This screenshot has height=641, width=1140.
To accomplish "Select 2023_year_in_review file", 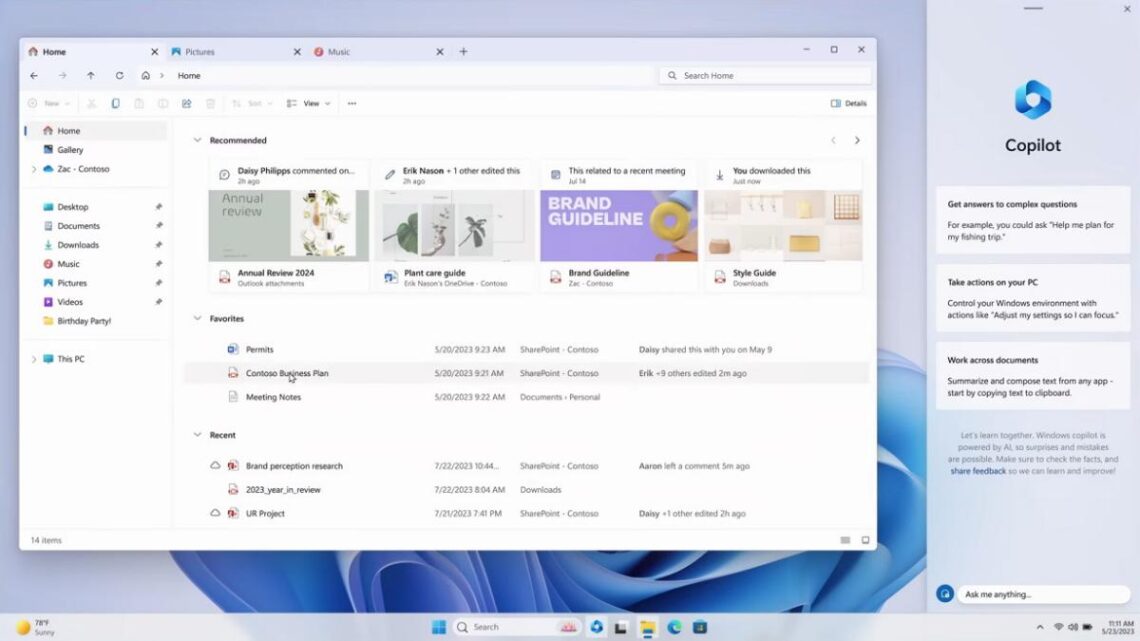I will (526, 490).
